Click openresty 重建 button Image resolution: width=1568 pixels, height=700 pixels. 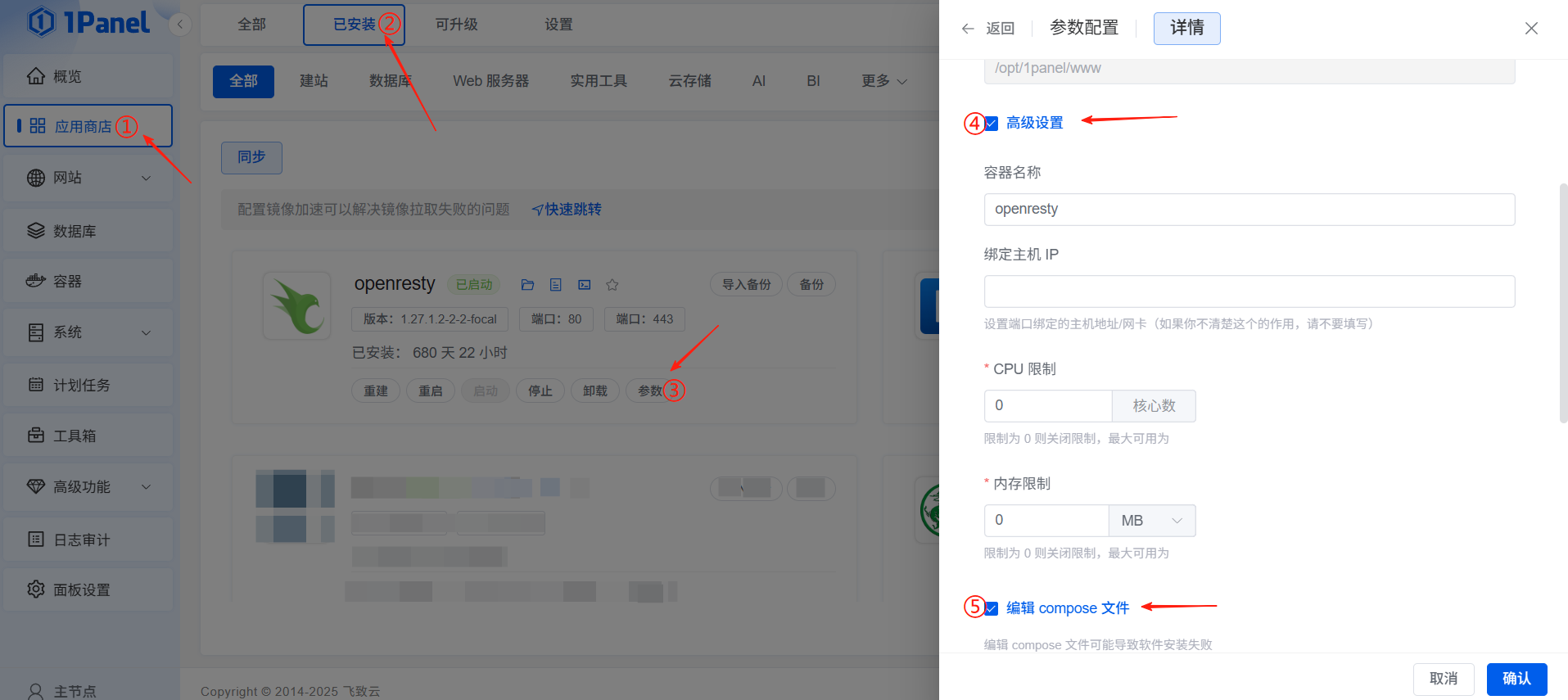click(x=376, y=391)
